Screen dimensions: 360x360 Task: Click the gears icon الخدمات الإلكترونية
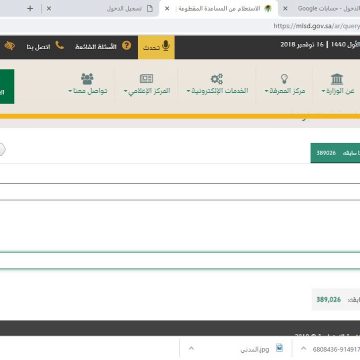[217, 79]
